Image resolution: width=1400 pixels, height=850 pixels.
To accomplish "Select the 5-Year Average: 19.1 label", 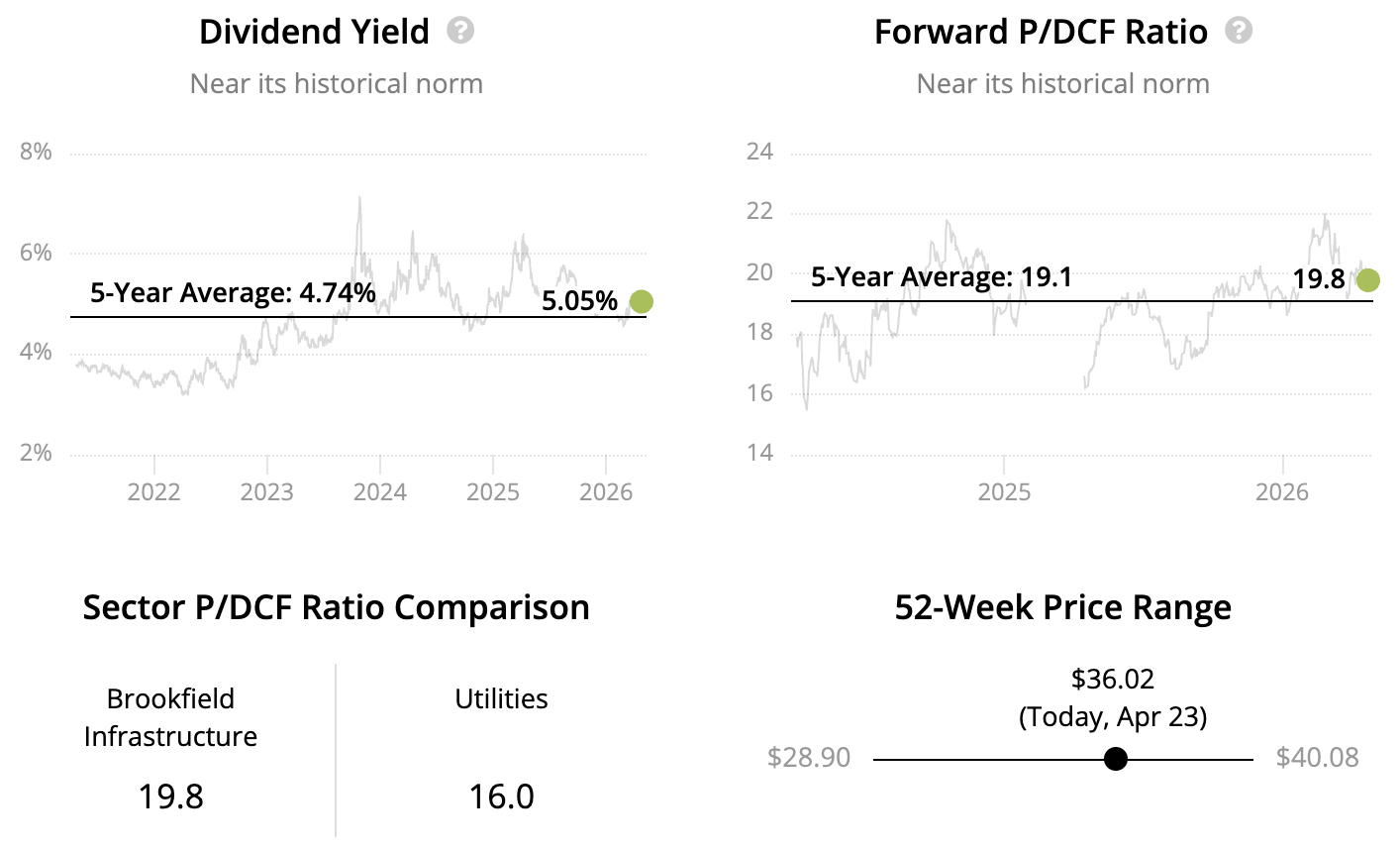I will coord(942,276).
